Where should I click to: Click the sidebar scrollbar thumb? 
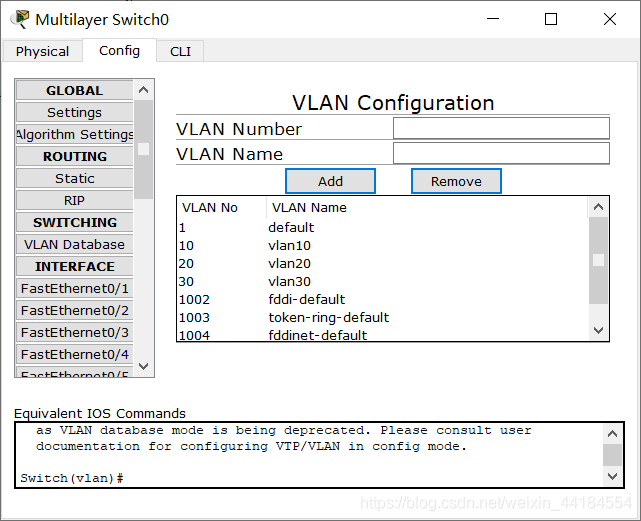click(x=143, y=149)
